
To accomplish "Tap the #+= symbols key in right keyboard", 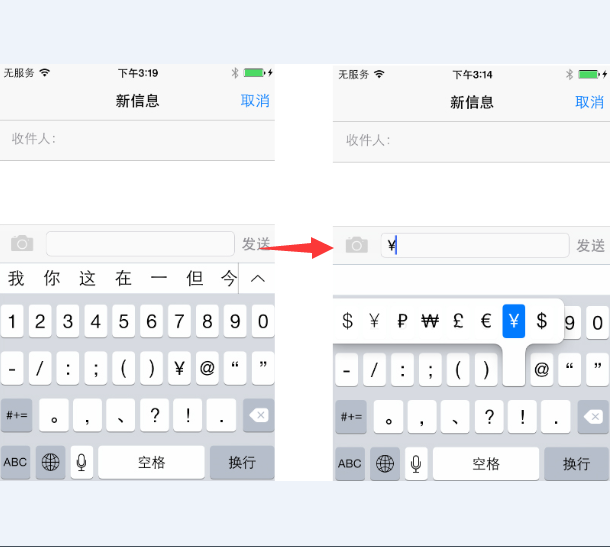I will 351,417.
